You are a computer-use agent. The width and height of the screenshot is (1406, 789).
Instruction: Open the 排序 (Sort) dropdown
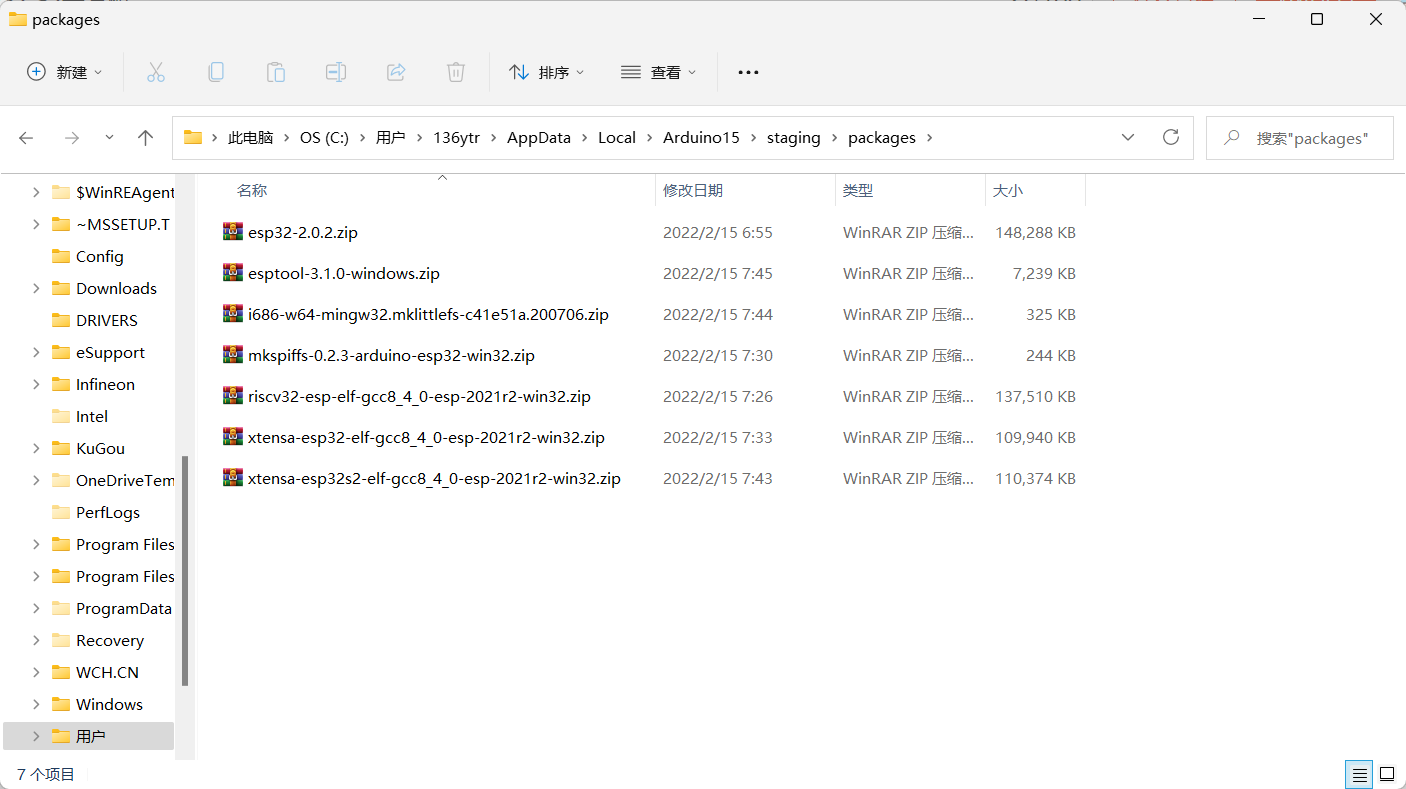tap(546, 72)
